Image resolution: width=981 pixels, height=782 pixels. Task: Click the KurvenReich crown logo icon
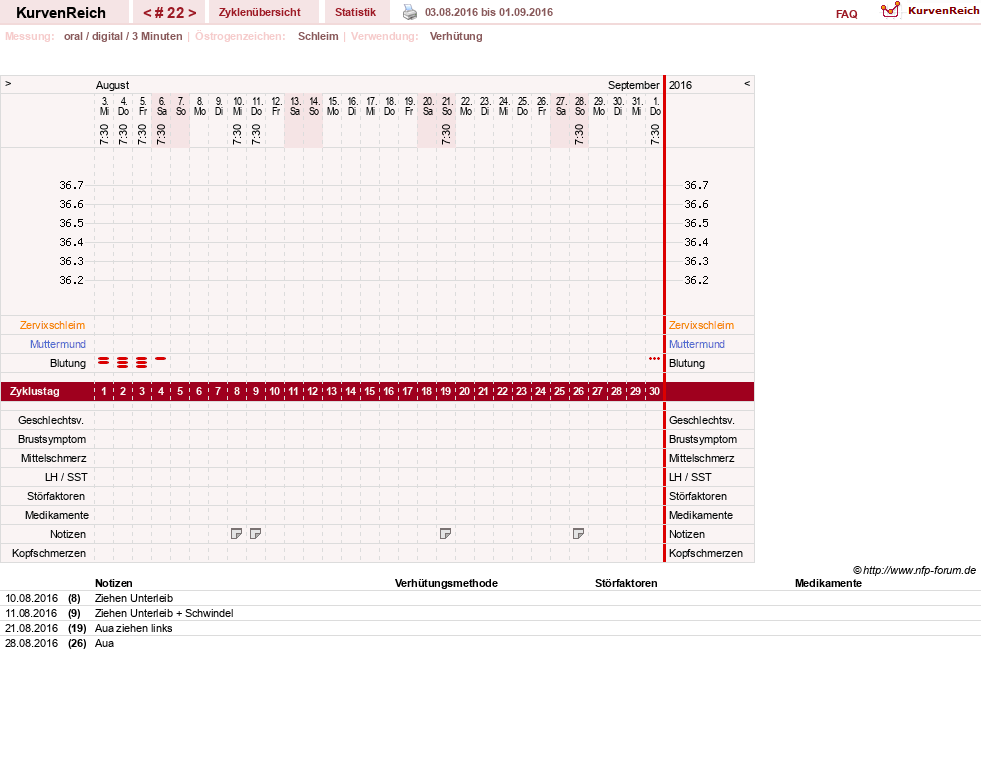tap(890, 10)
